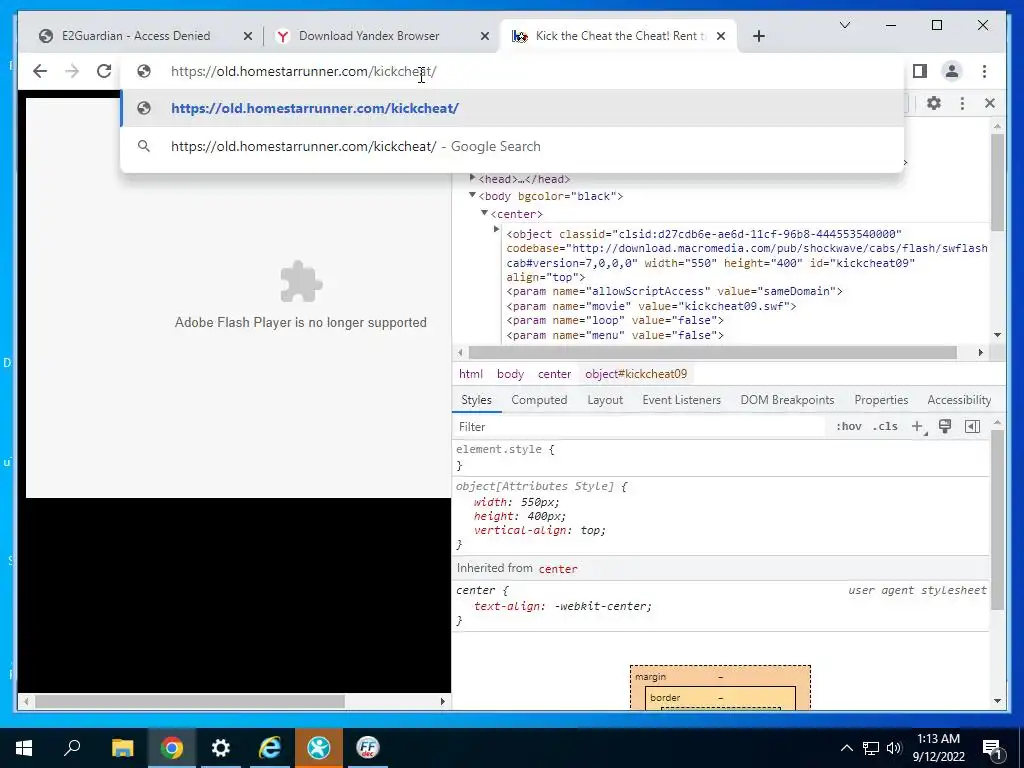Screen dimensions: 1024x768
Task: Expand the object element node
Action: 496,229
